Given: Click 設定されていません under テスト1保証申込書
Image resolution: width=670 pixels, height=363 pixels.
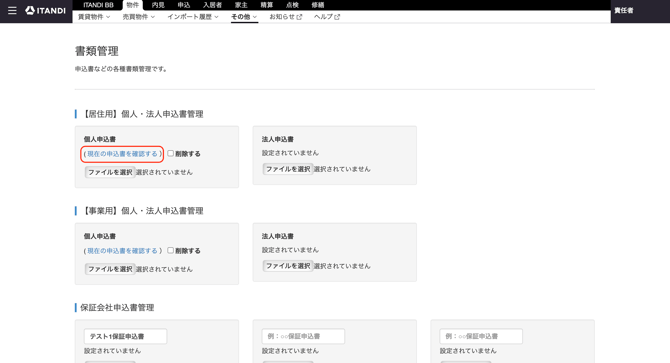Looking at the screenshot, I should [112, 351].
